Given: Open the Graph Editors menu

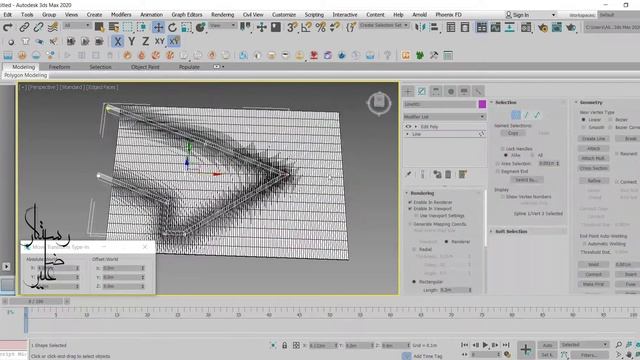Looking at the screenshot, I should pyautogui.click(x=187, y=15).
